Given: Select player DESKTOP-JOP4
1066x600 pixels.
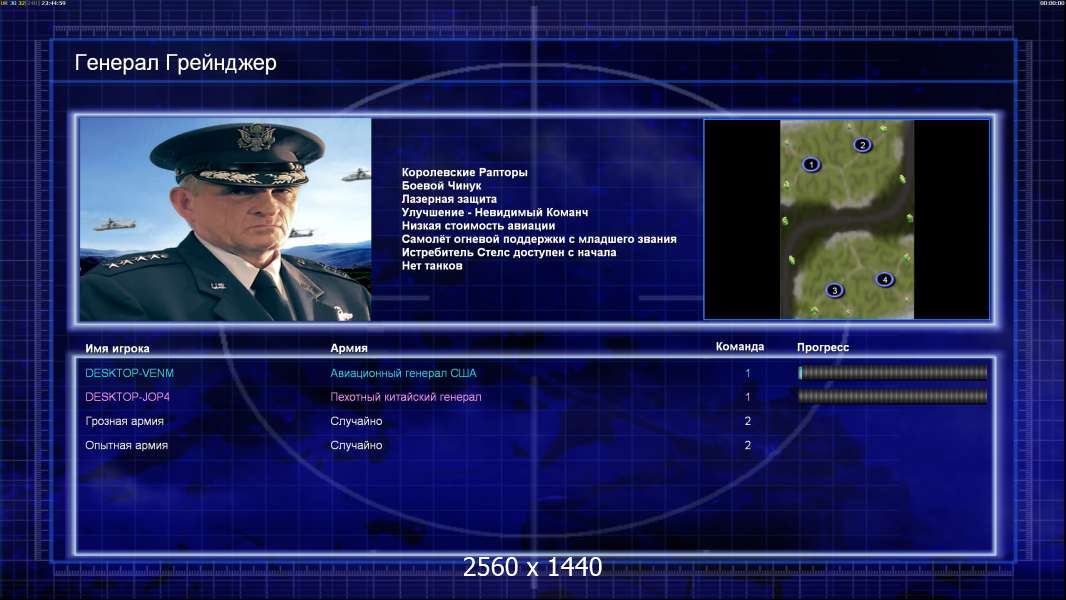Looking at the screenshot, I should point(127,397).
